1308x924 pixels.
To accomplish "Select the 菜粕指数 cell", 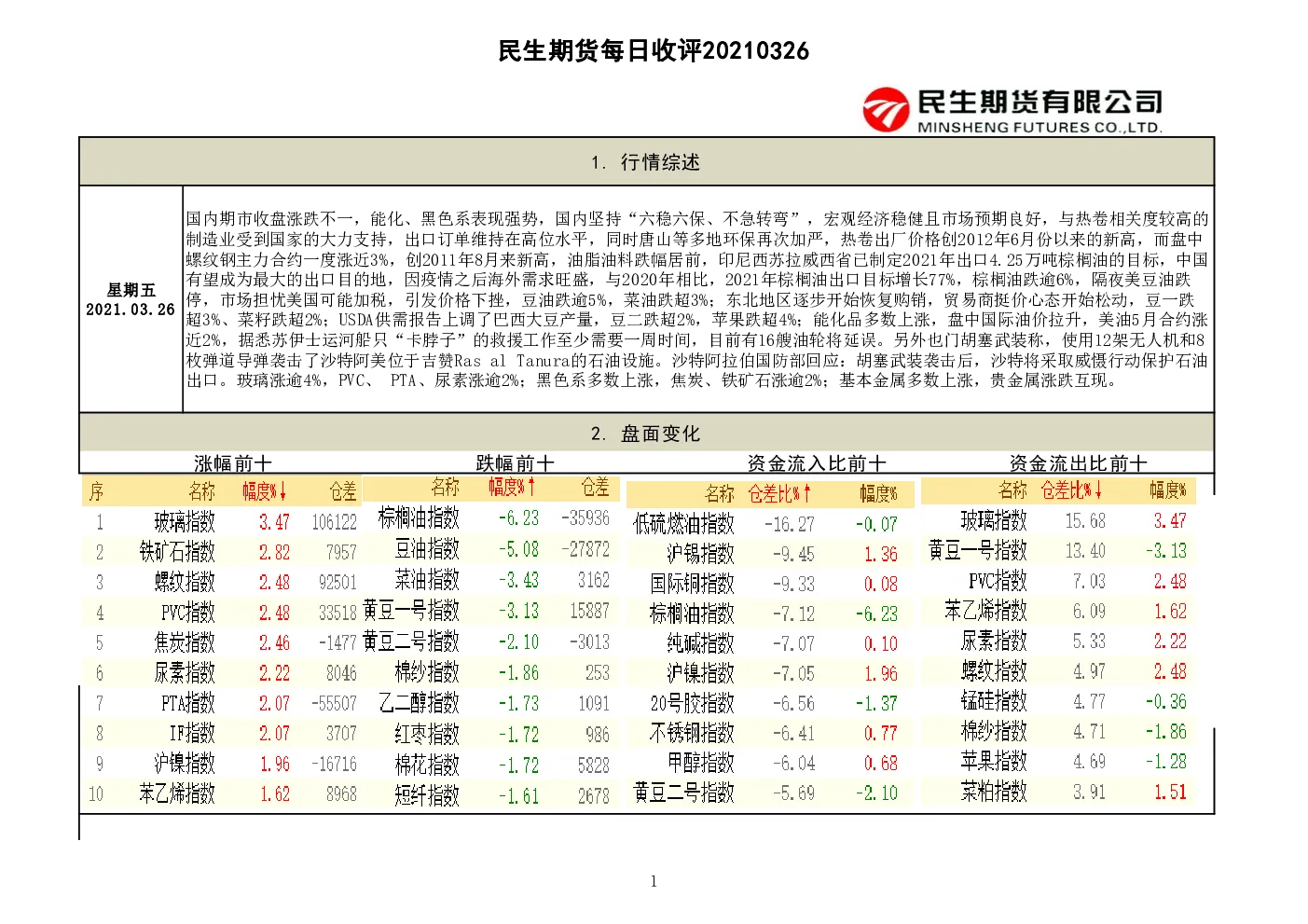I will [994, 792].
